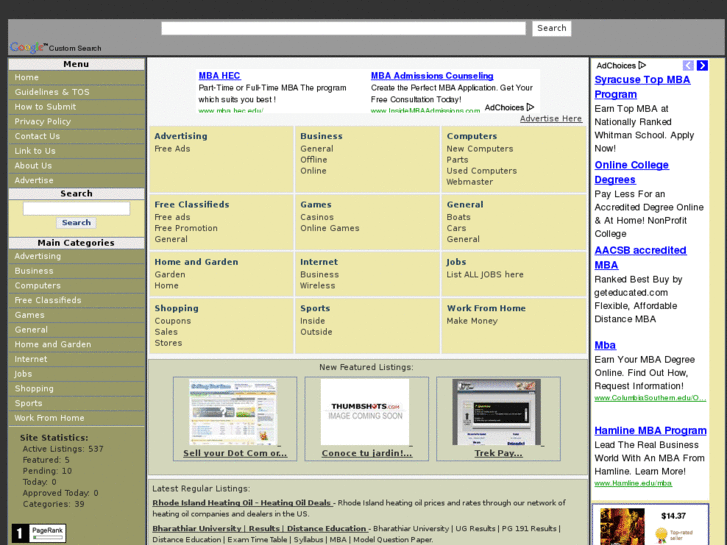Select Free Classifieds in Main Categories sidebar
Viewport: 727px width, 545px height.
[x=77, y=300]
